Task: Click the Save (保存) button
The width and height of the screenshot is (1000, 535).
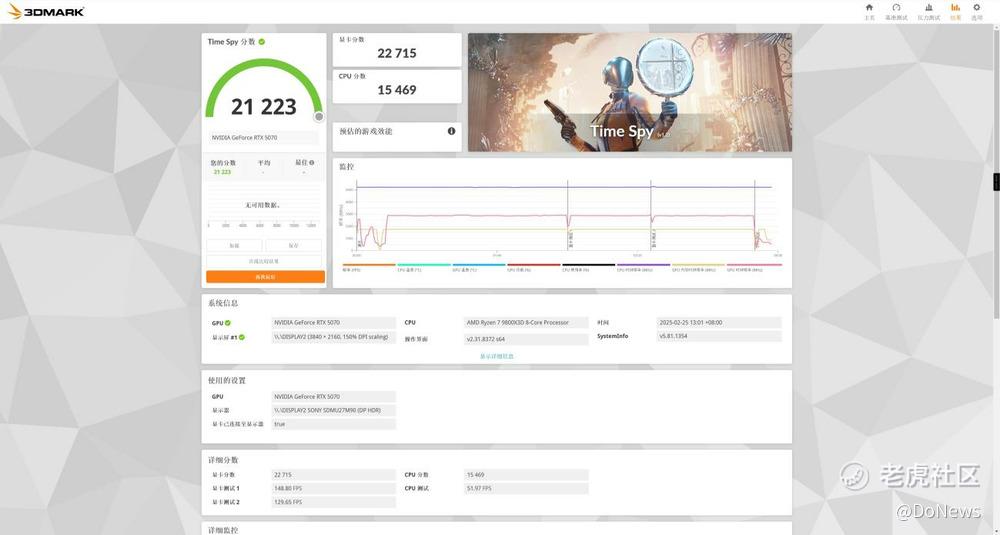Action: 293,246
